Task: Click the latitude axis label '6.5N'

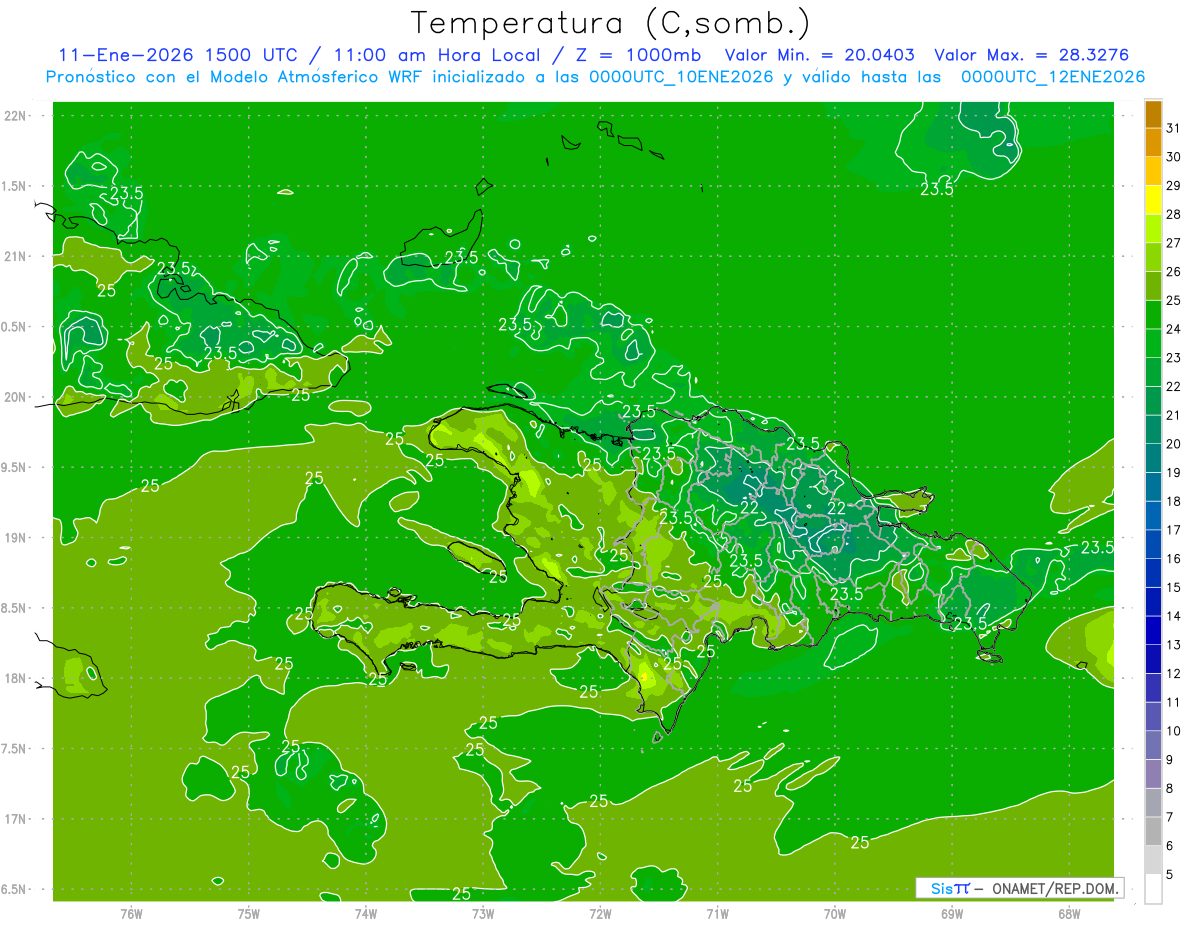Action: (x=15, y=889)
